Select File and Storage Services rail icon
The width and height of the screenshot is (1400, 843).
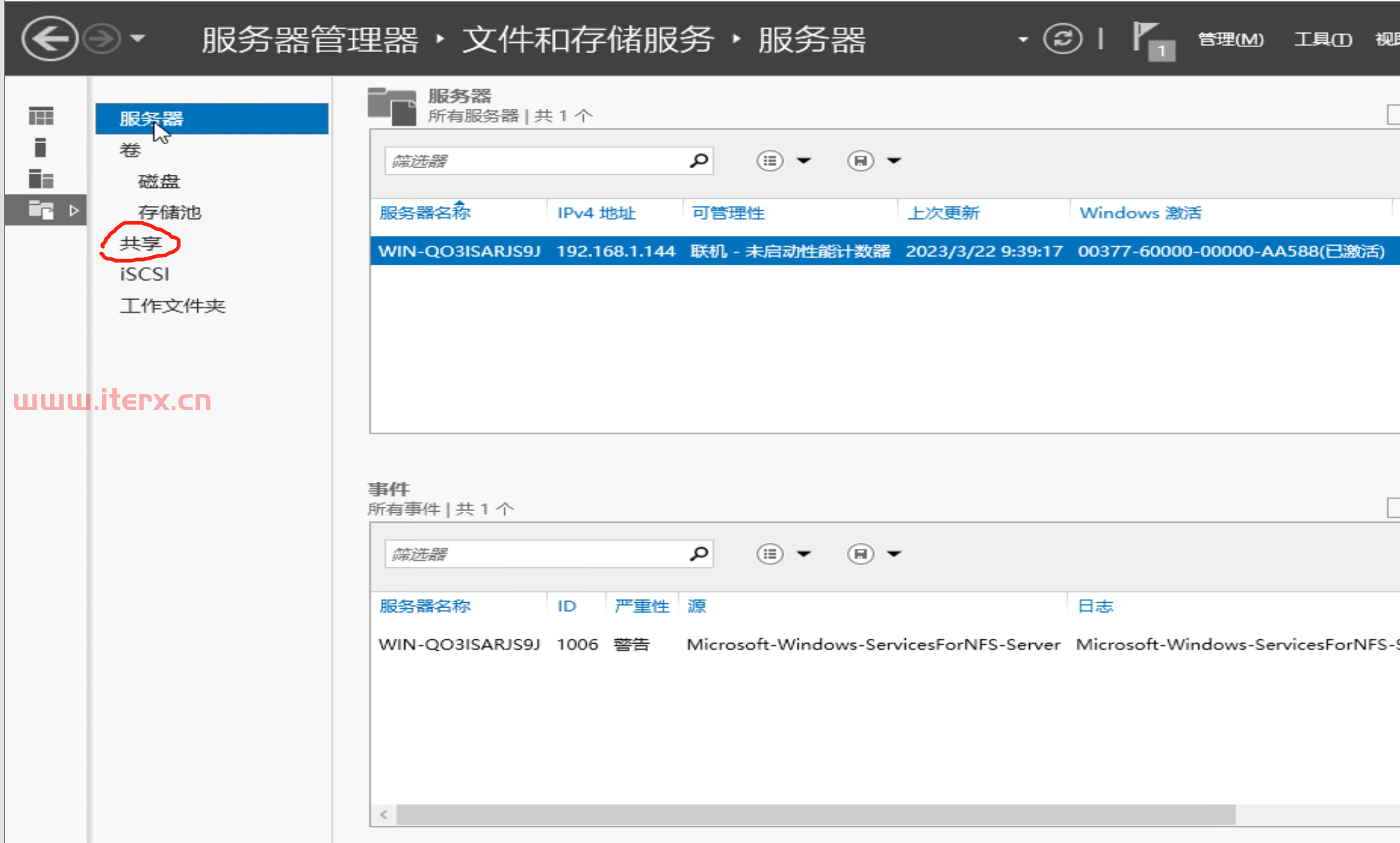[x=41, y=210]
